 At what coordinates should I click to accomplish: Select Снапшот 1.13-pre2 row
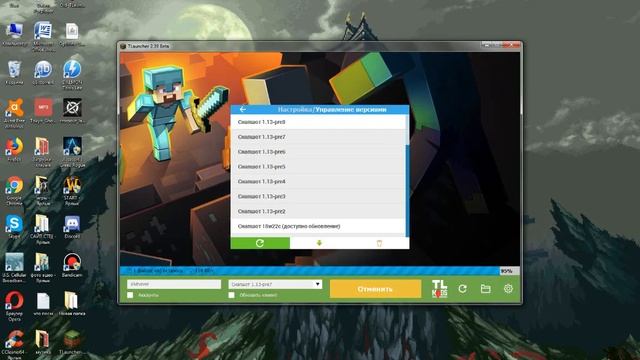[x=318, y=211]
